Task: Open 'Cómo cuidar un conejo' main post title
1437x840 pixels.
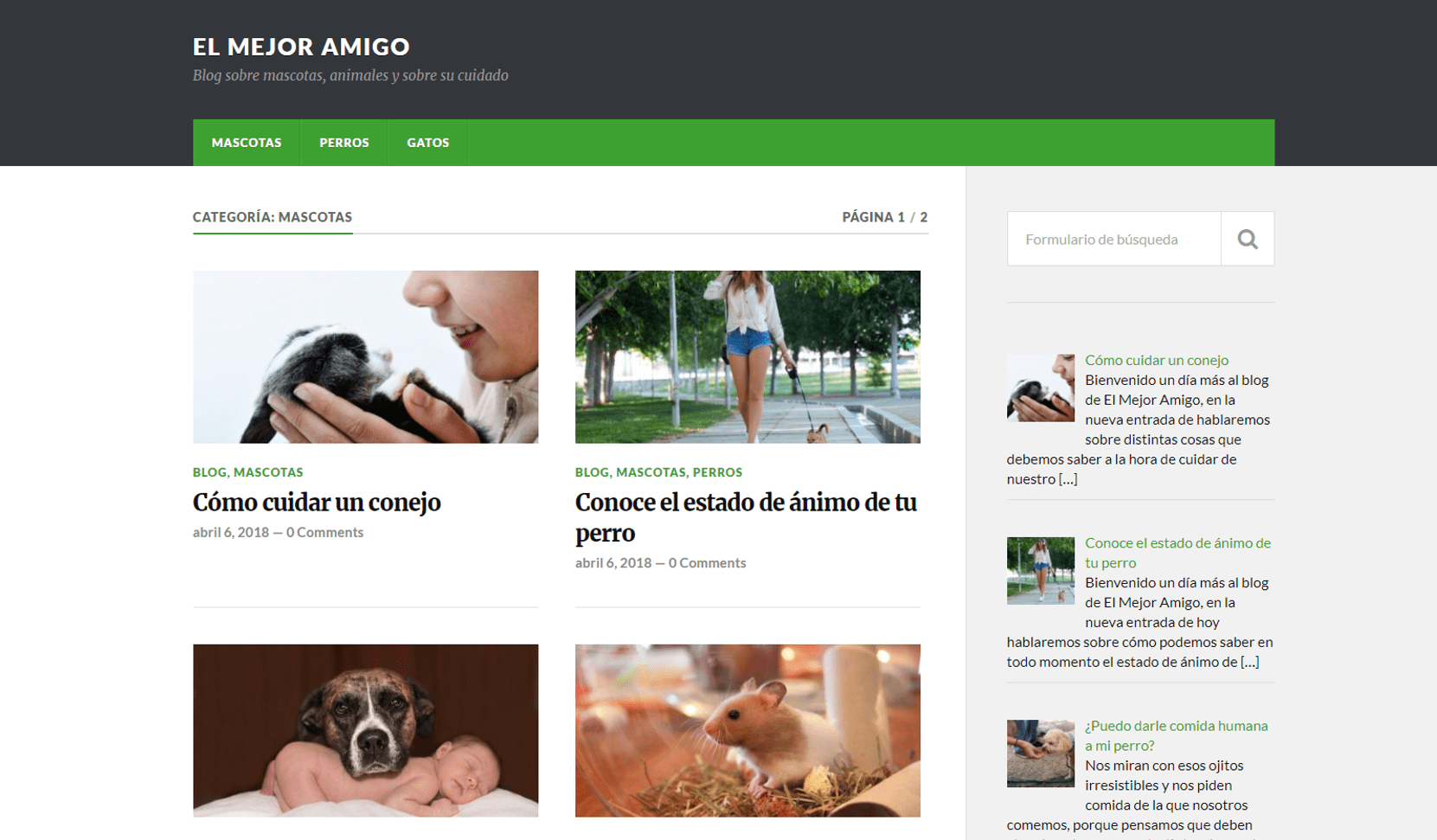Action: click(317, 503)
